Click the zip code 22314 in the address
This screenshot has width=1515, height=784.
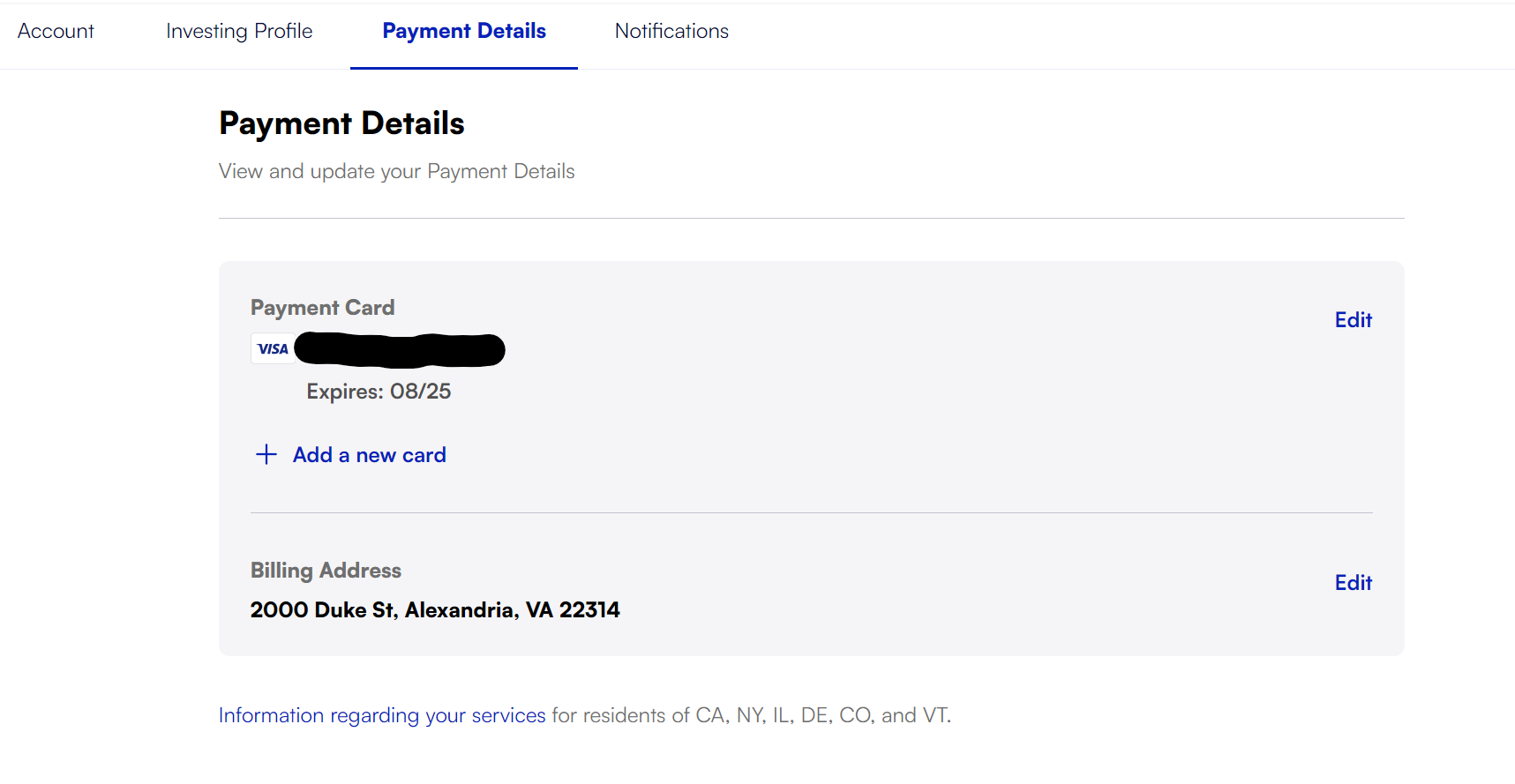(x=589, y=610)
